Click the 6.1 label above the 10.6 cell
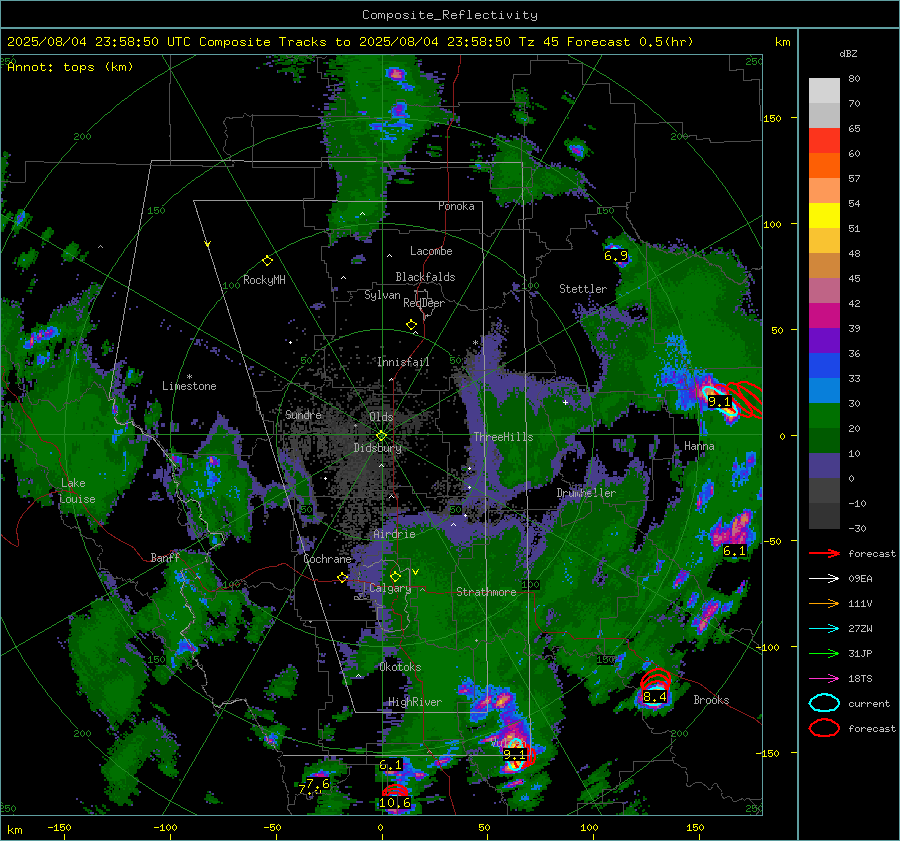This screenshot has width=900, height=841. coord(390,765)
